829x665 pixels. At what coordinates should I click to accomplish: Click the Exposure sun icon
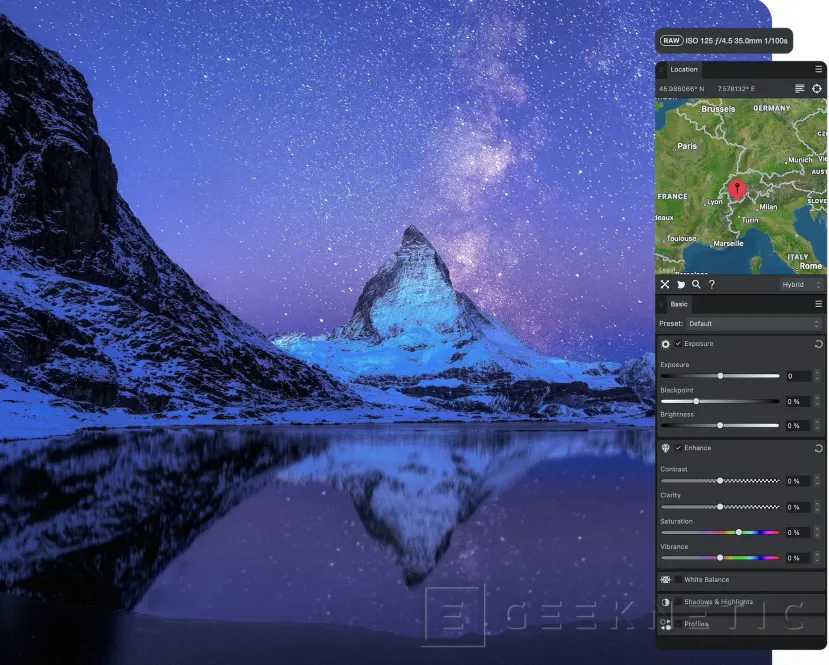pyautogui.click(x=666, y=344)
